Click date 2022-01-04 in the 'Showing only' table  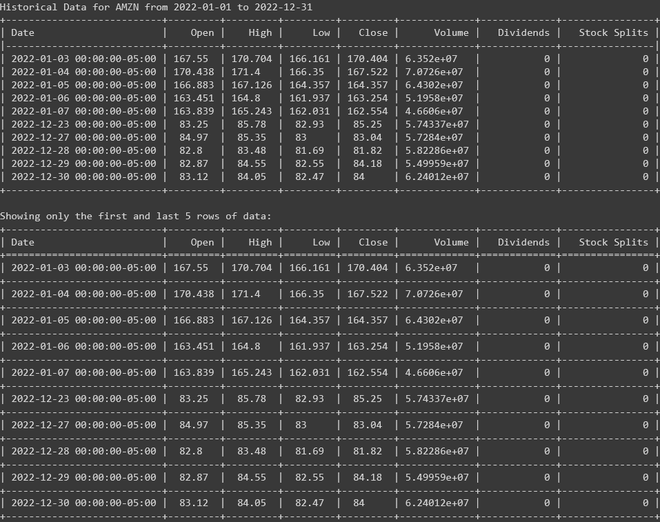pos(84,294)
